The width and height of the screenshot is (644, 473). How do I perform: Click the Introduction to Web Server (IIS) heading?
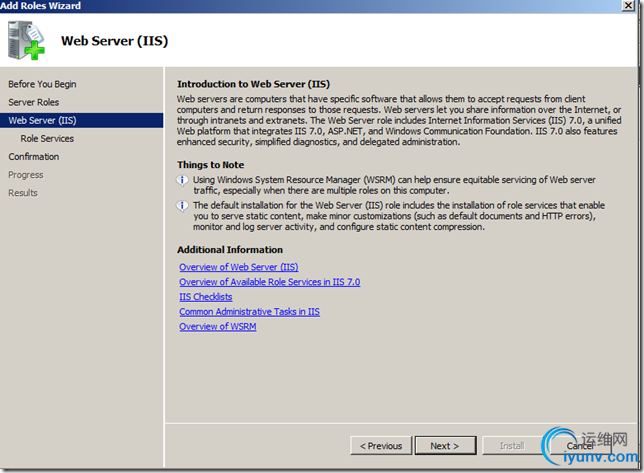pyautogui.click(x=253, y=84)
